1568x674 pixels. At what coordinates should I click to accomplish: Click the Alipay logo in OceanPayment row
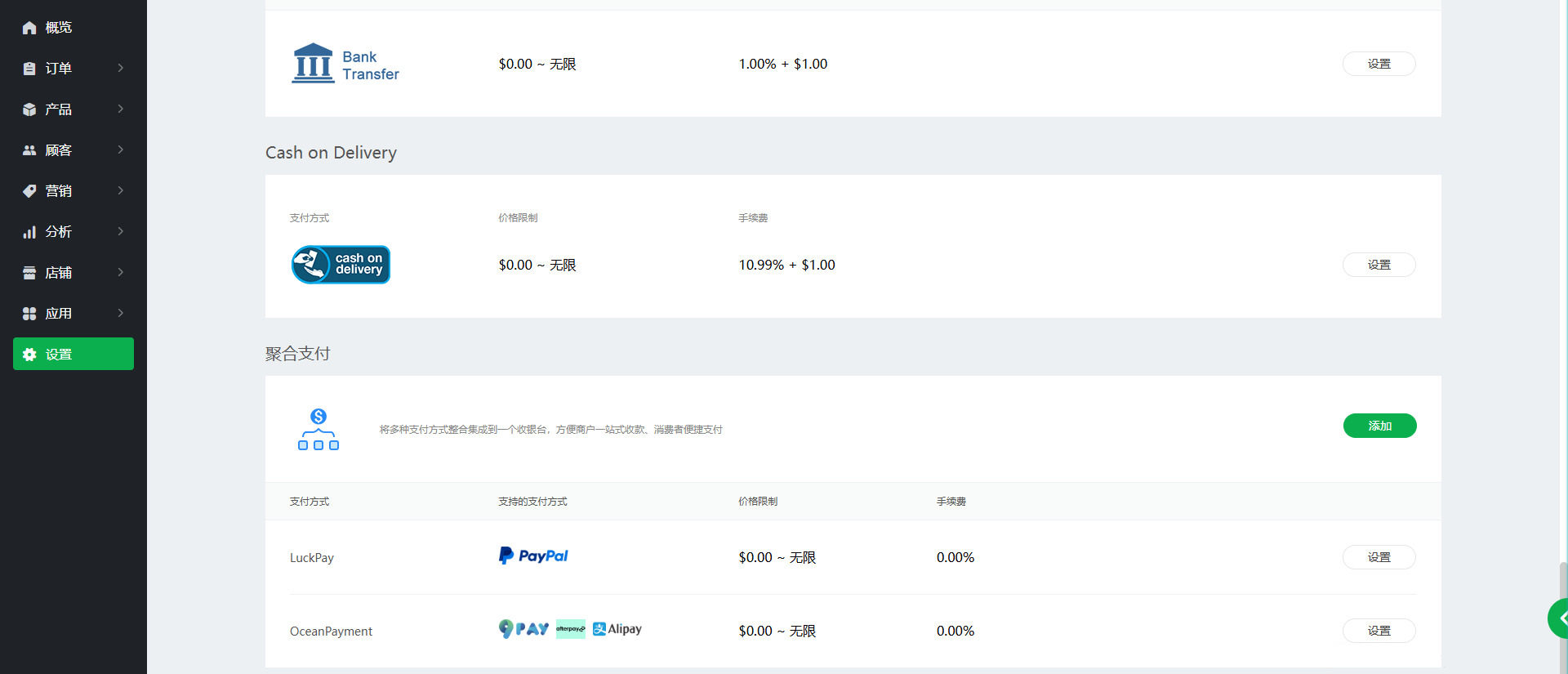(x=617, y=629)
